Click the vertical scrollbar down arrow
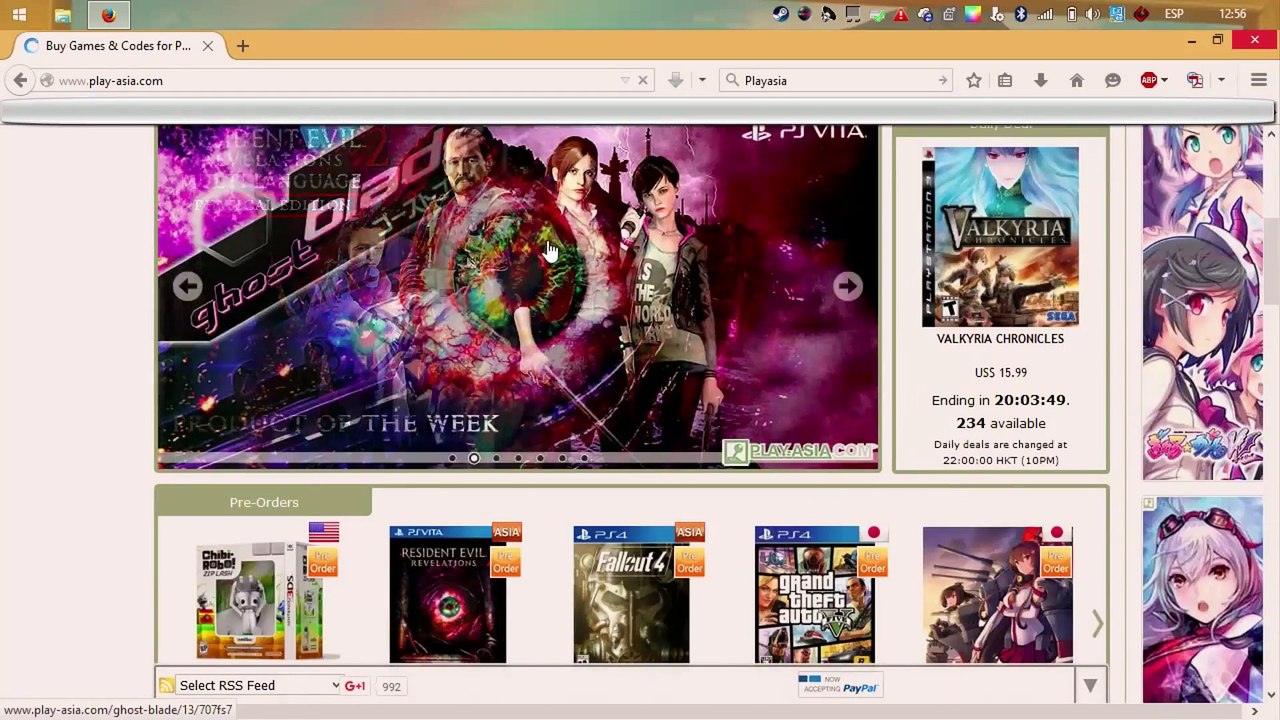The image size is (1280, 720). pyautogui.click(x=1271, y=694)
